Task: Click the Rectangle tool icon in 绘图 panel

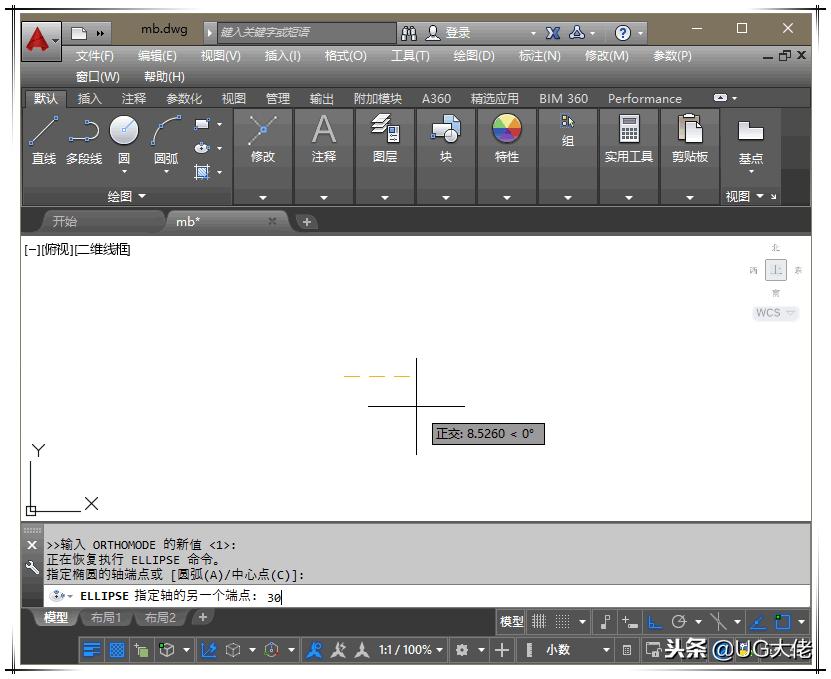Action: coord(202,125)
